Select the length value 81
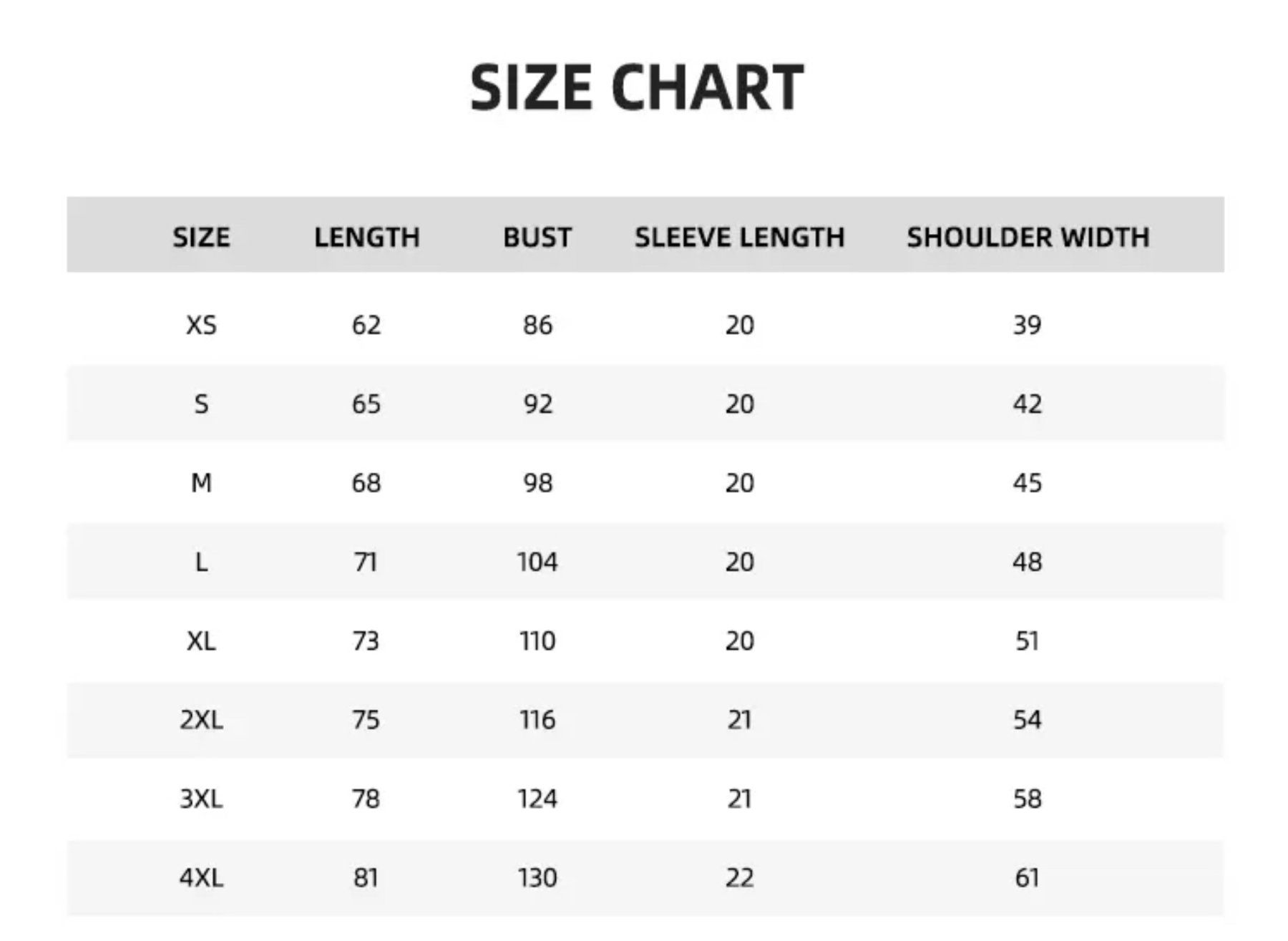This screenshot has width=1288, height=941. point(366,877)
